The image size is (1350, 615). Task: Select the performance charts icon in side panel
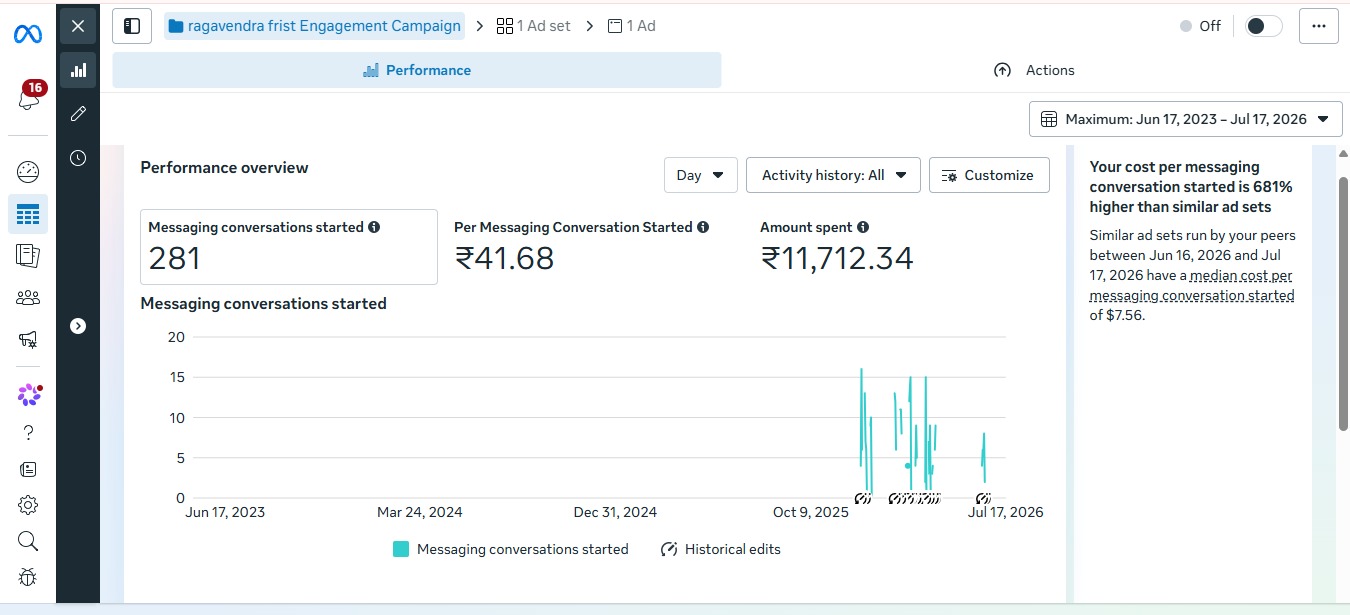[78, 70]
